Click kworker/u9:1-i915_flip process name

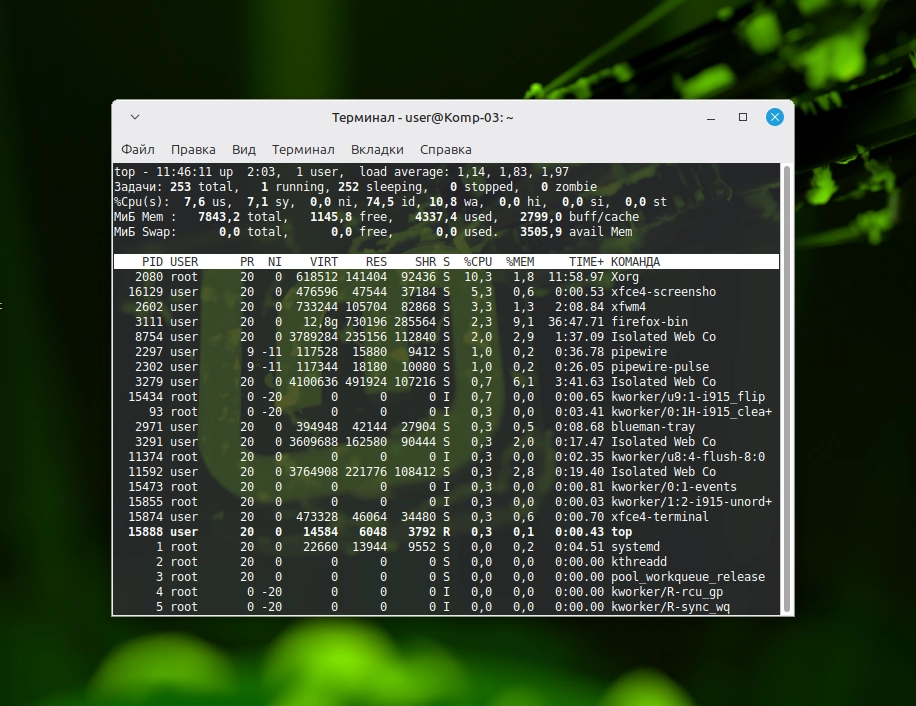point(688,397)
